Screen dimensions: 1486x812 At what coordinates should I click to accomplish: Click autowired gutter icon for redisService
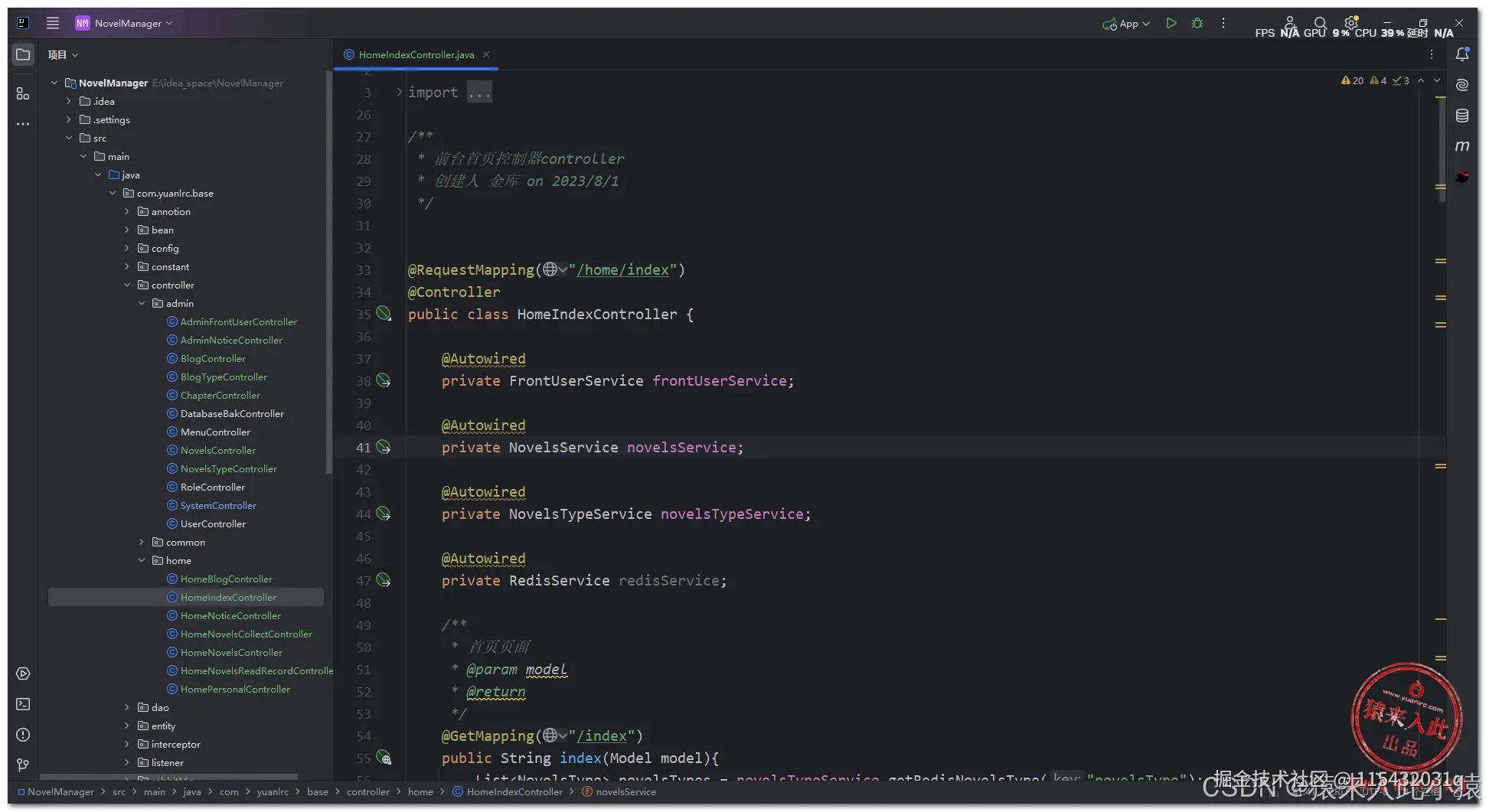pos(384,580)
